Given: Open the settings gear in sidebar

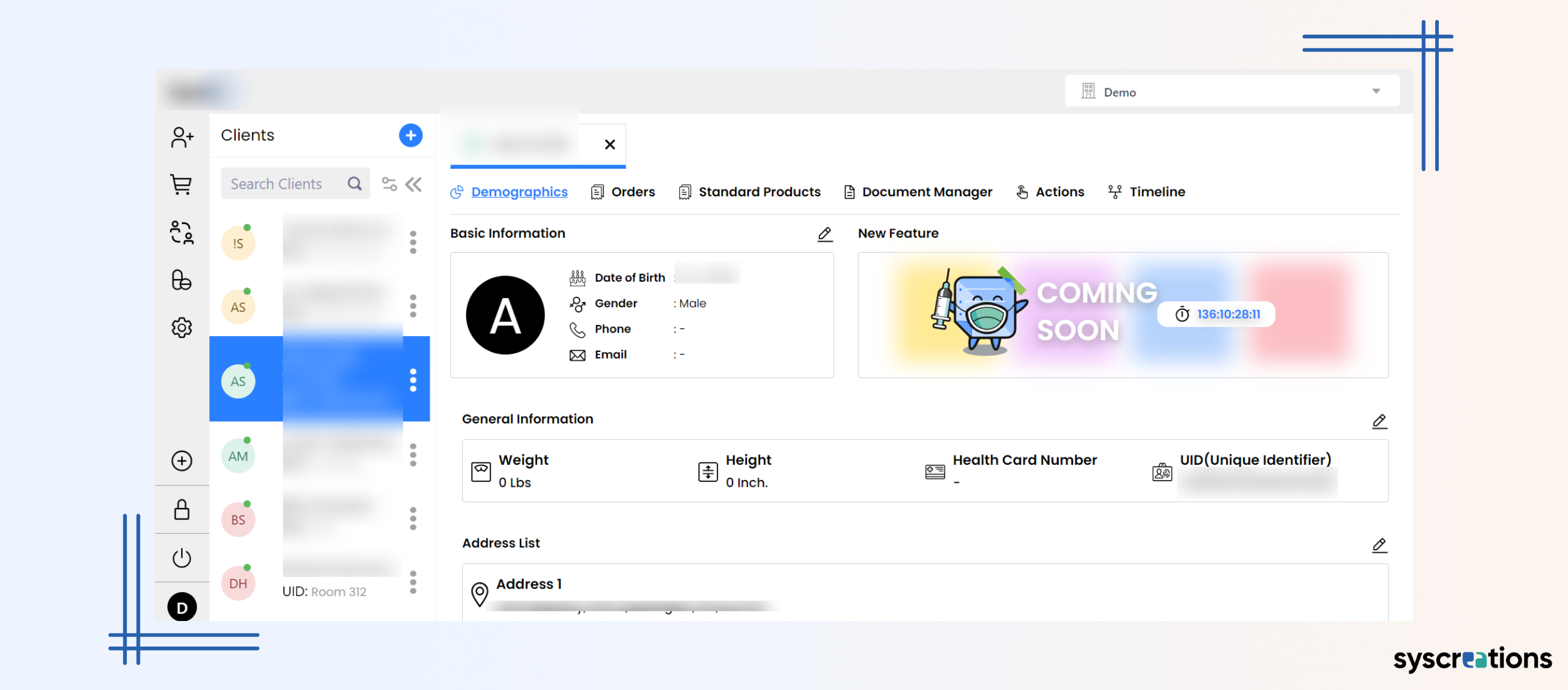Looking at the screenshot, I should coord(182,327).
